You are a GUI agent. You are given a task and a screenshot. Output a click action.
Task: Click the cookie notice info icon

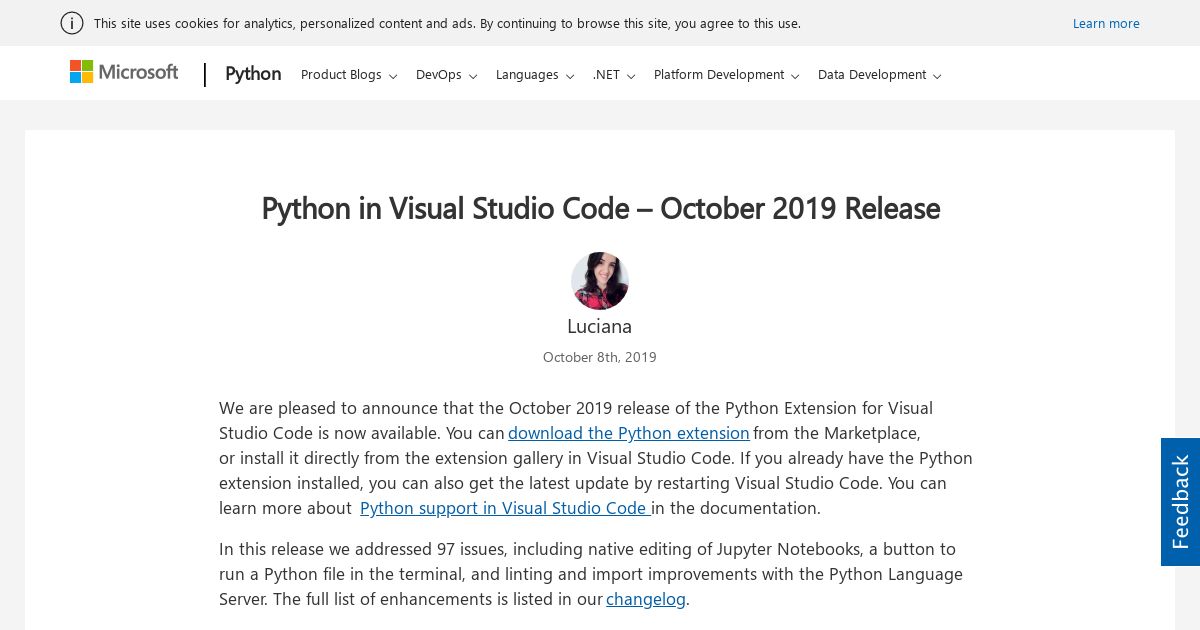(x=72, y=23)
